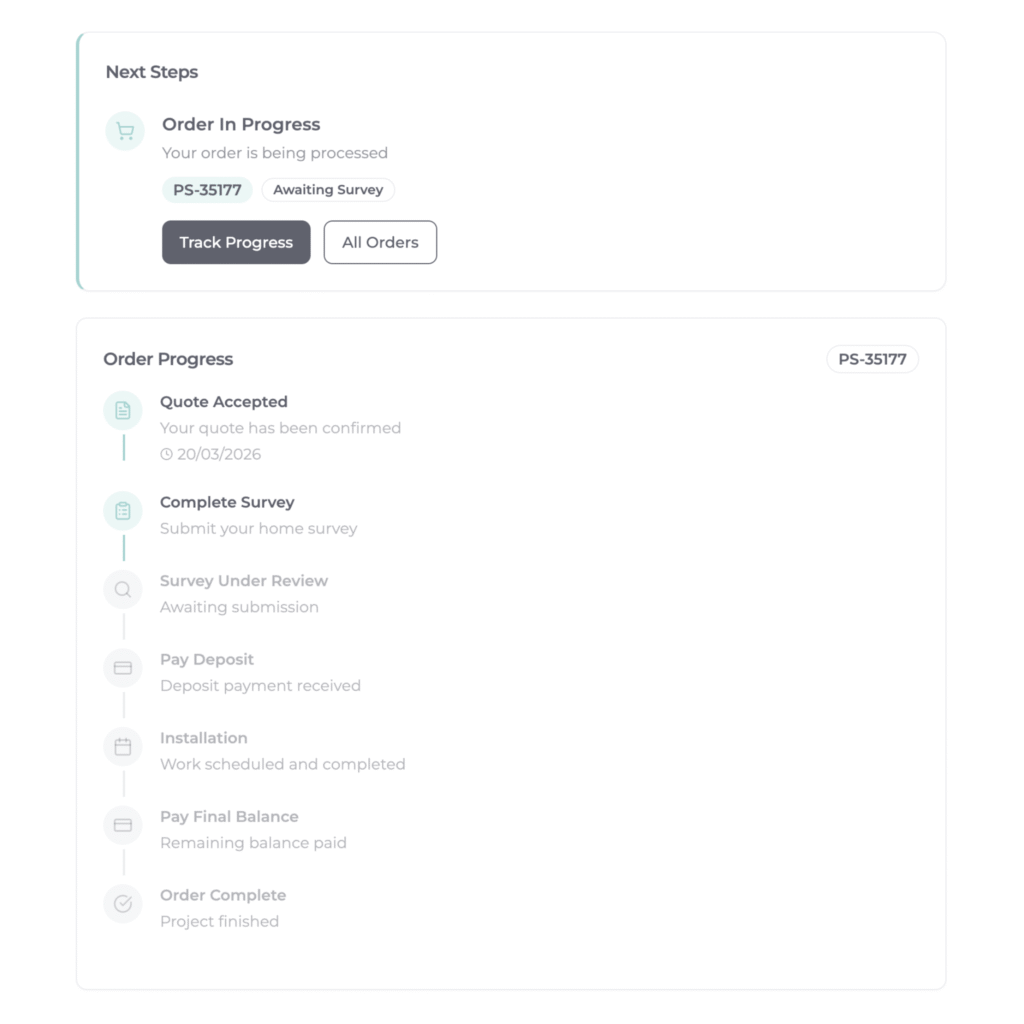Screen dimensions: 1024x1024
Task: Click the Complete Survey clipboard icon
Action: (x=123, y=511)
